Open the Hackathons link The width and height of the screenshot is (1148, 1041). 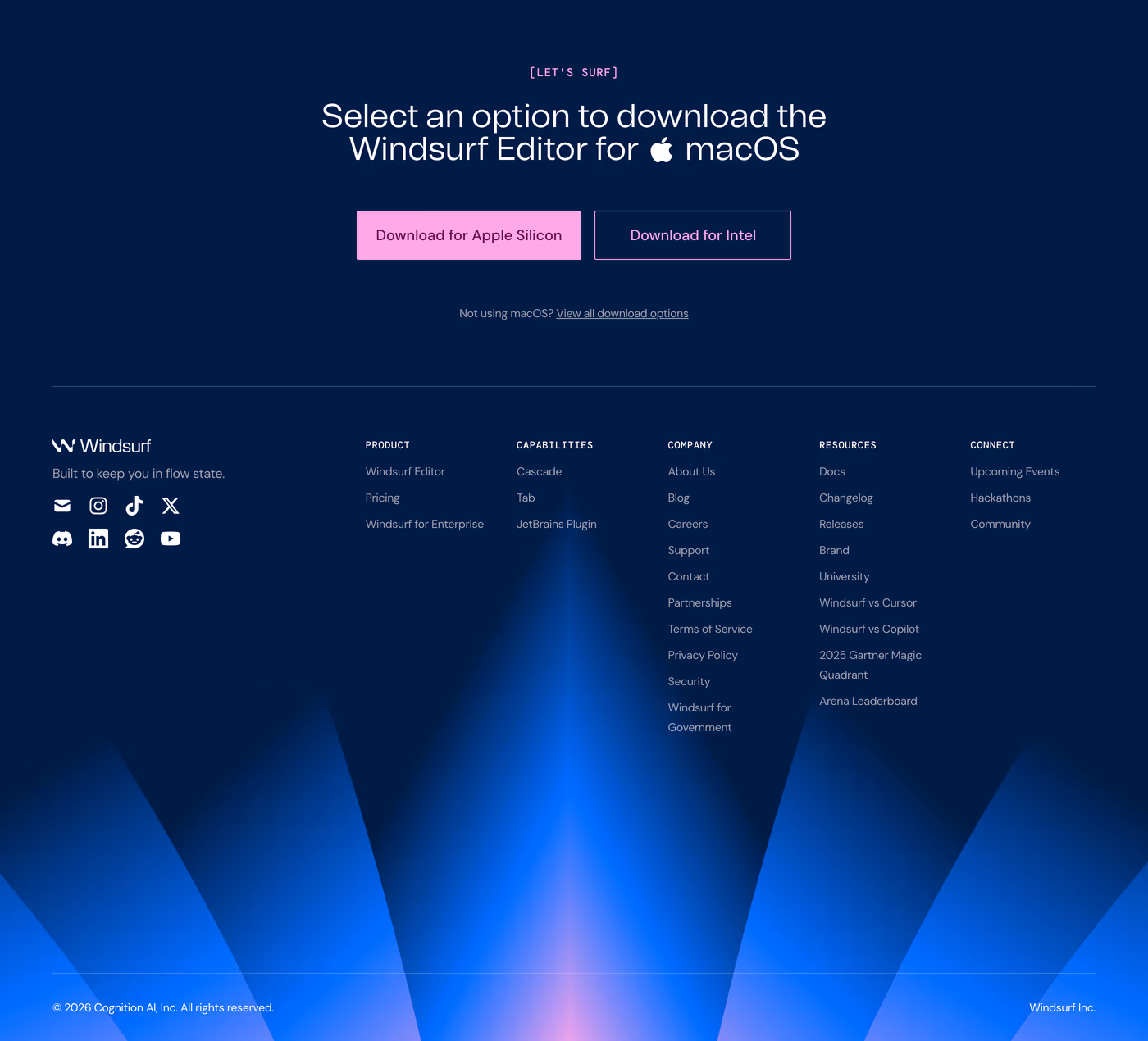(x=1000, y=498)
